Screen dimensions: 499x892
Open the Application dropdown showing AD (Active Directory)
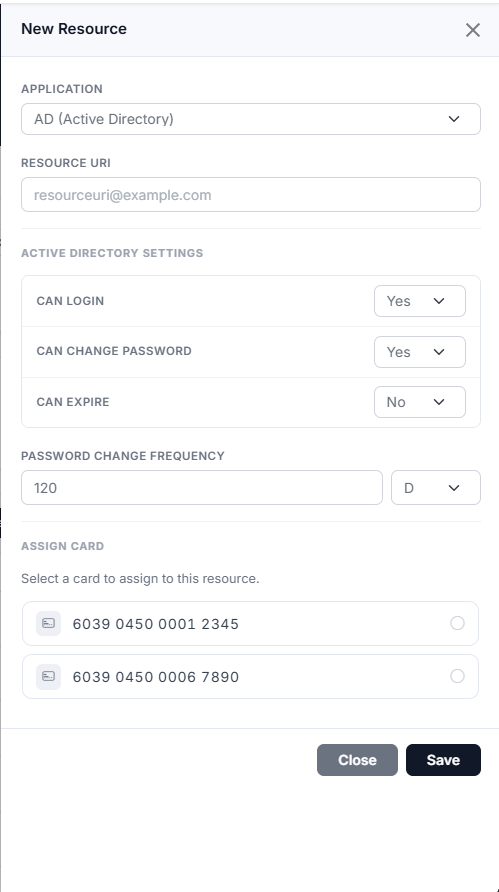251,119
